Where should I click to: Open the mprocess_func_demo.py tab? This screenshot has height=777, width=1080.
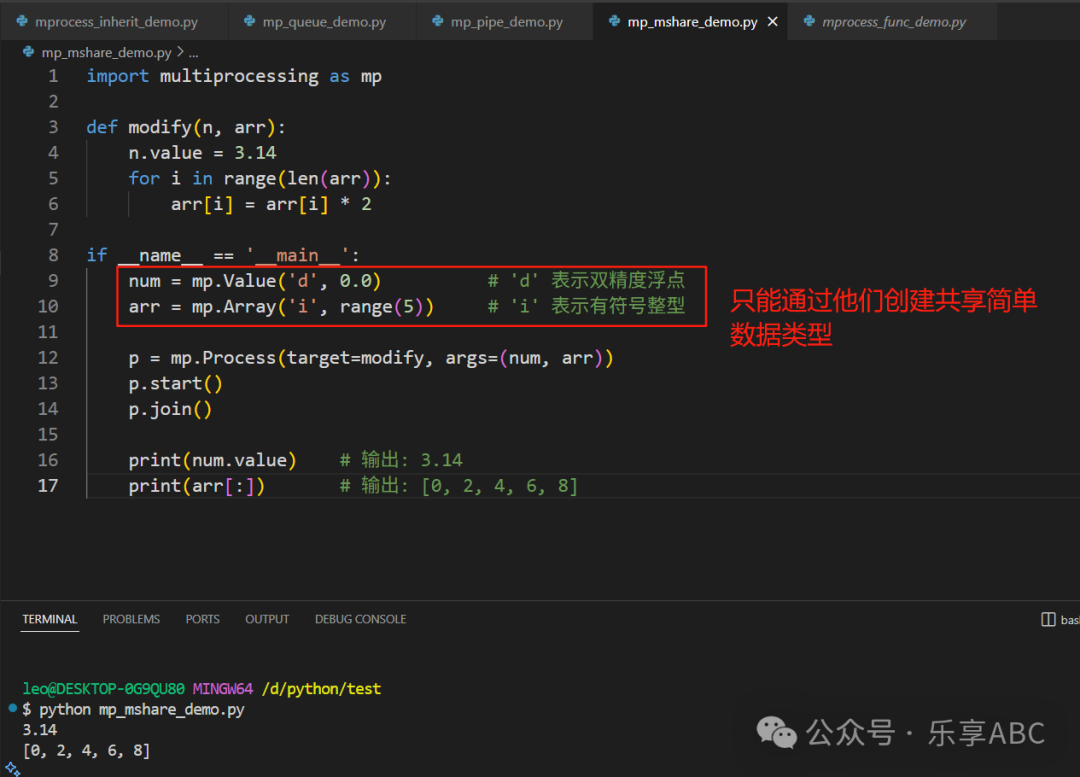coord(893,21)
